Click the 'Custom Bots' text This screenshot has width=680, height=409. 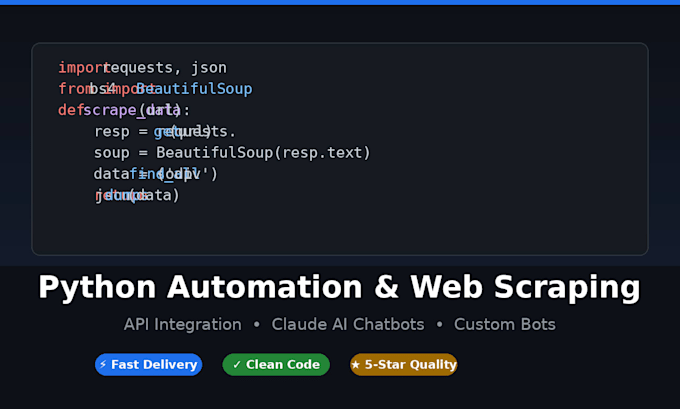(505, 324)
